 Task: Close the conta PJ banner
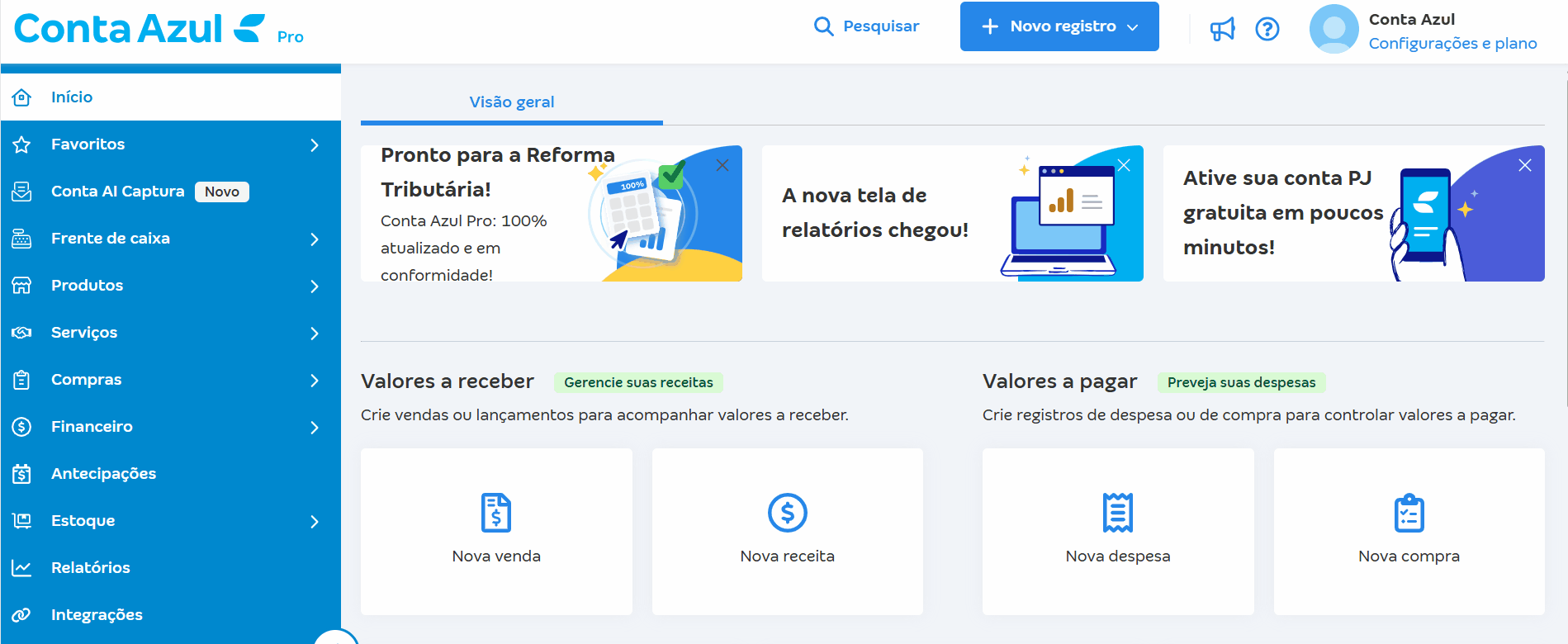point(1525,165)
